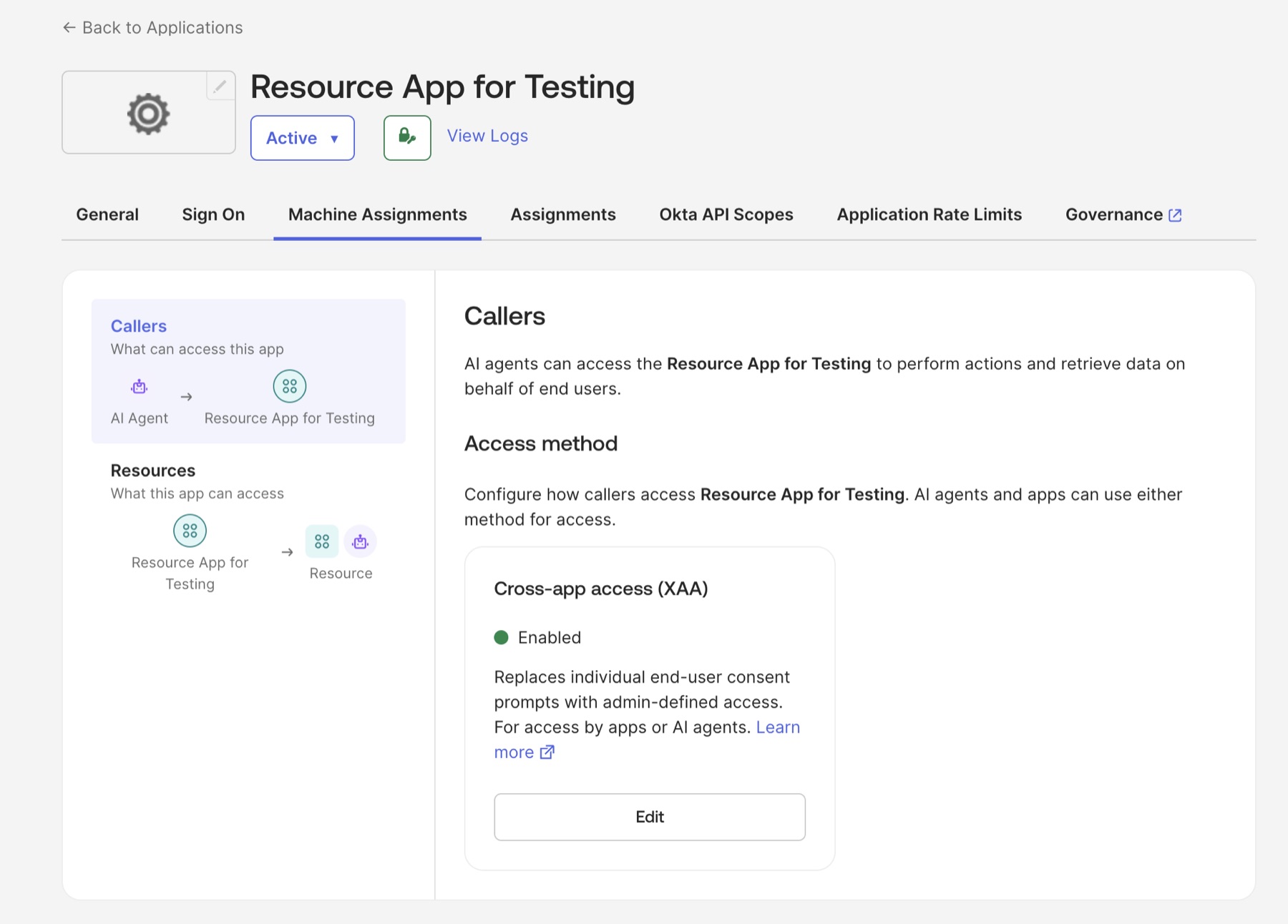Image resolution: width=1288 pixels, height=924 pixels.
Task: Click 'Access method' heading
Action: click(541, 443)
